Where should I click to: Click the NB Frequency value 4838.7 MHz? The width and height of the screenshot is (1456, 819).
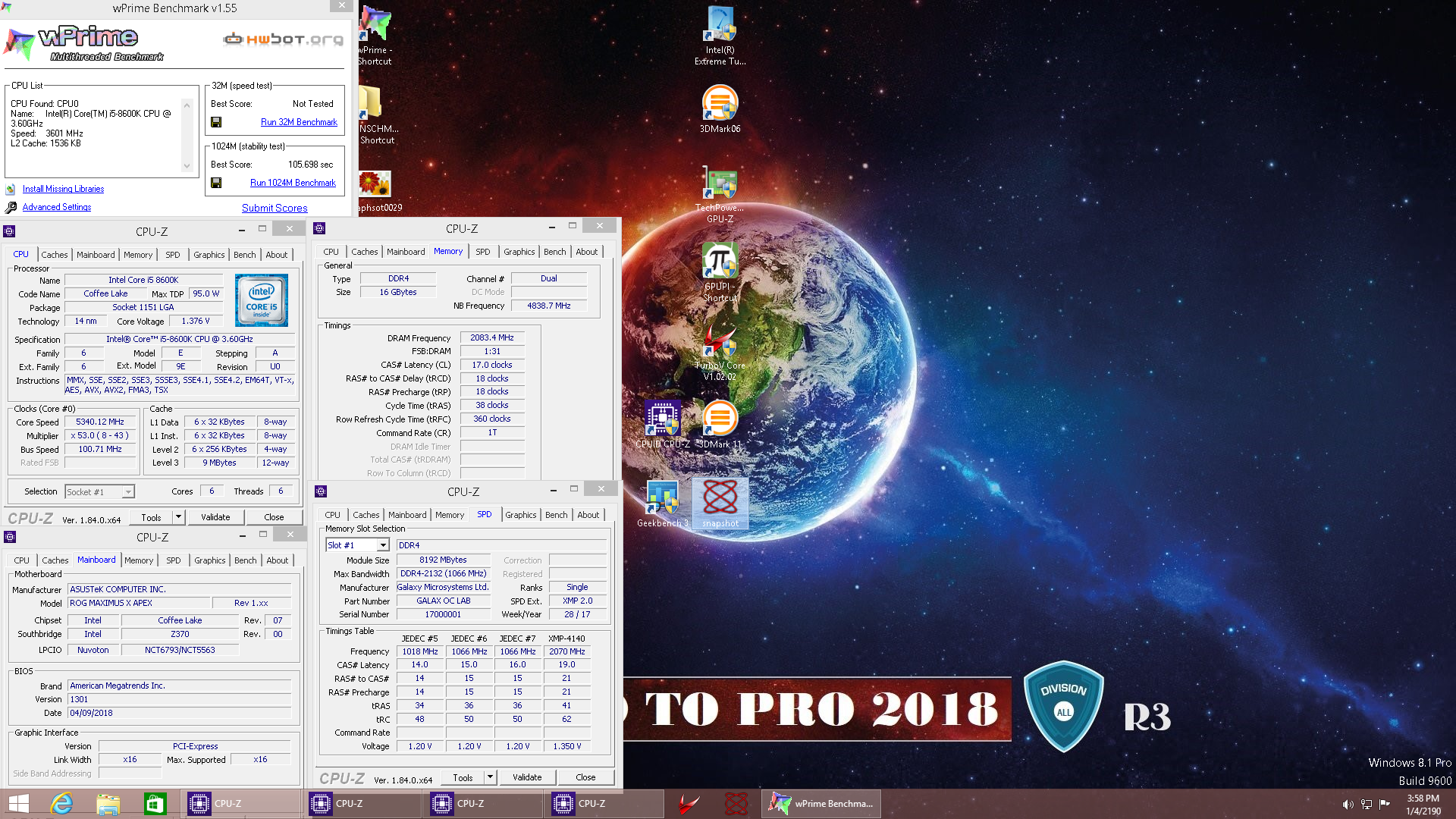[549, 306]
